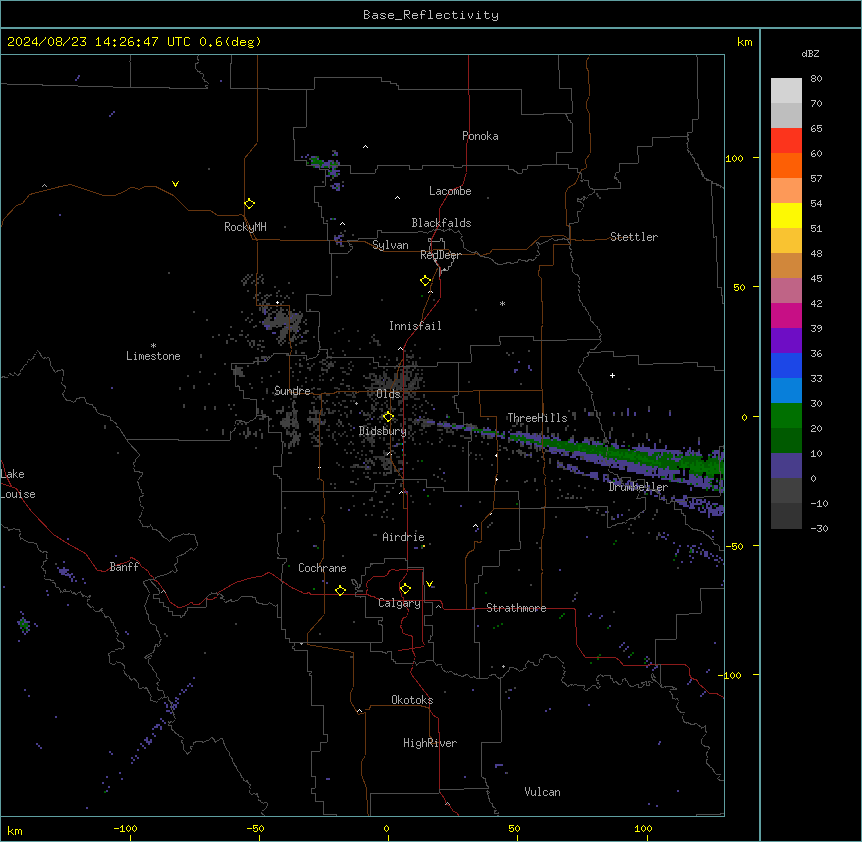Click the Cochrane label
Viewport: 862px width, 842px height.
[x=322, y=568]
